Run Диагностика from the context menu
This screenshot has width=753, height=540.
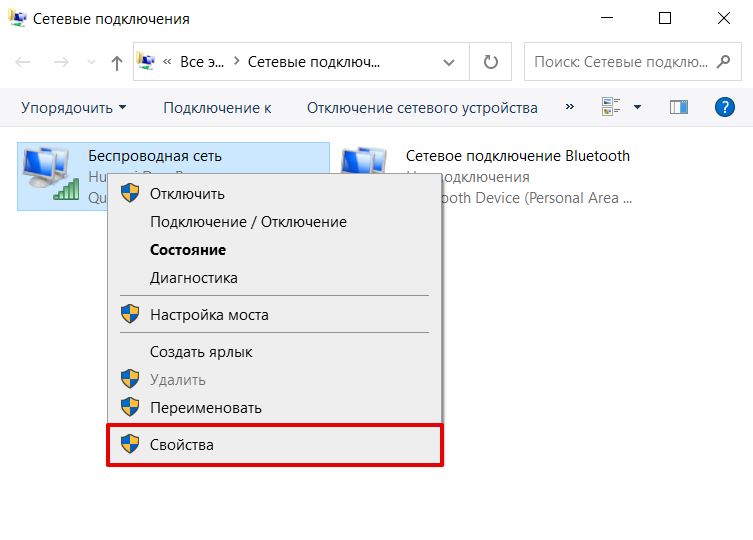[x=194, y=278]
